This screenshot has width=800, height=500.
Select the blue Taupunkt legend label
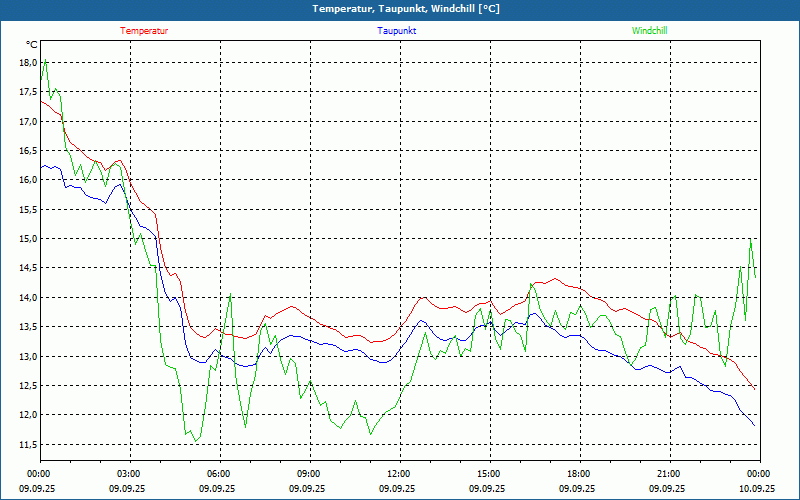click(397, 31)
